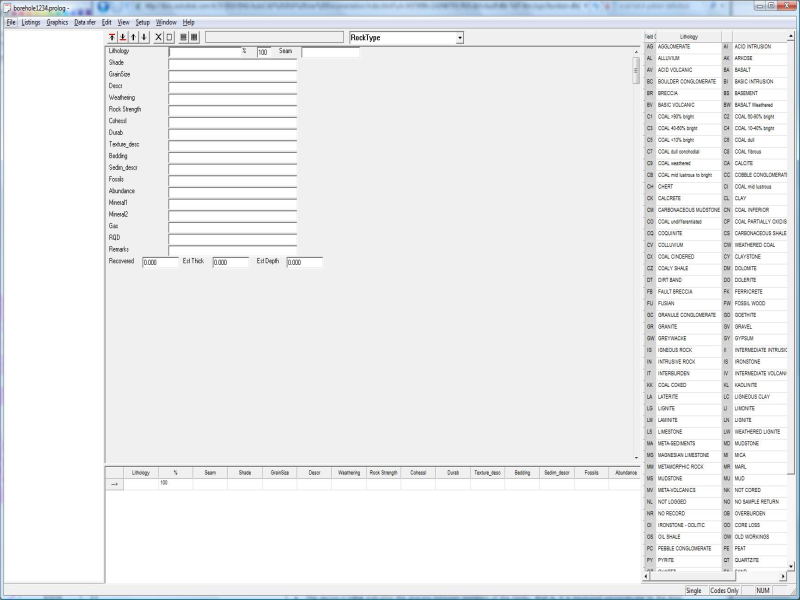Click the first grid view toolbar icon
The image size is (800, 600).
[x=183, y=37]
